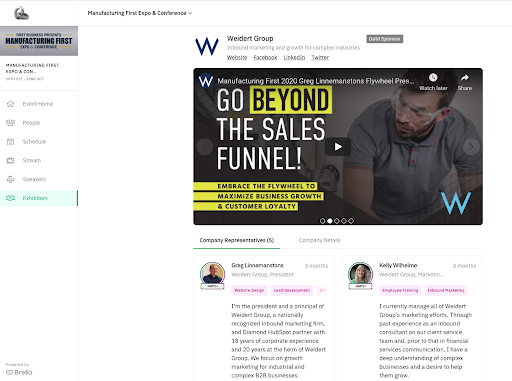Click the People group icon
Image resolution: width=512 pixels, height=381 pixels.
coord(10,123)
